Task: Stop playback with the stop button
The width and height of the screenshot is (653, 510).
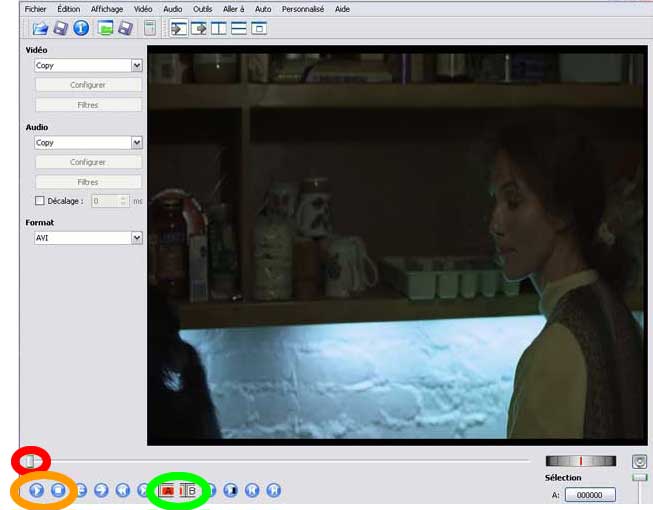Action: point(58,490)
